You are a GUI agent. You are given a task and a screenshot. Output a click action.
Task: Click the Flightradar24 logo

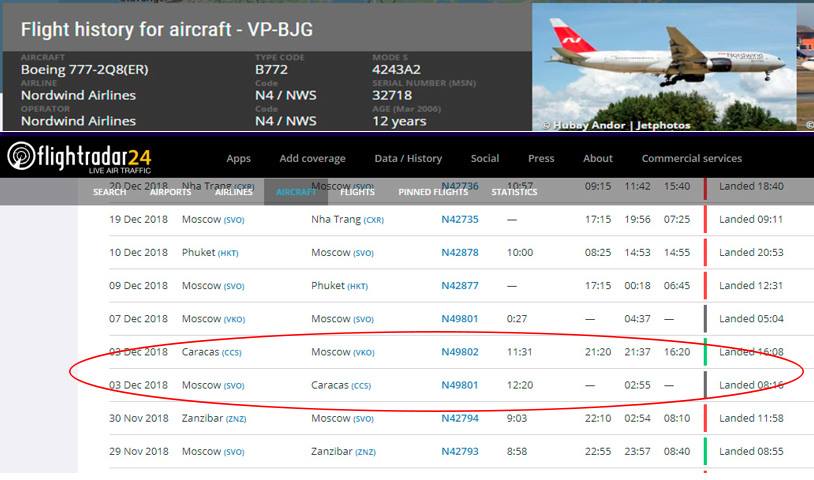click(79, 158)
